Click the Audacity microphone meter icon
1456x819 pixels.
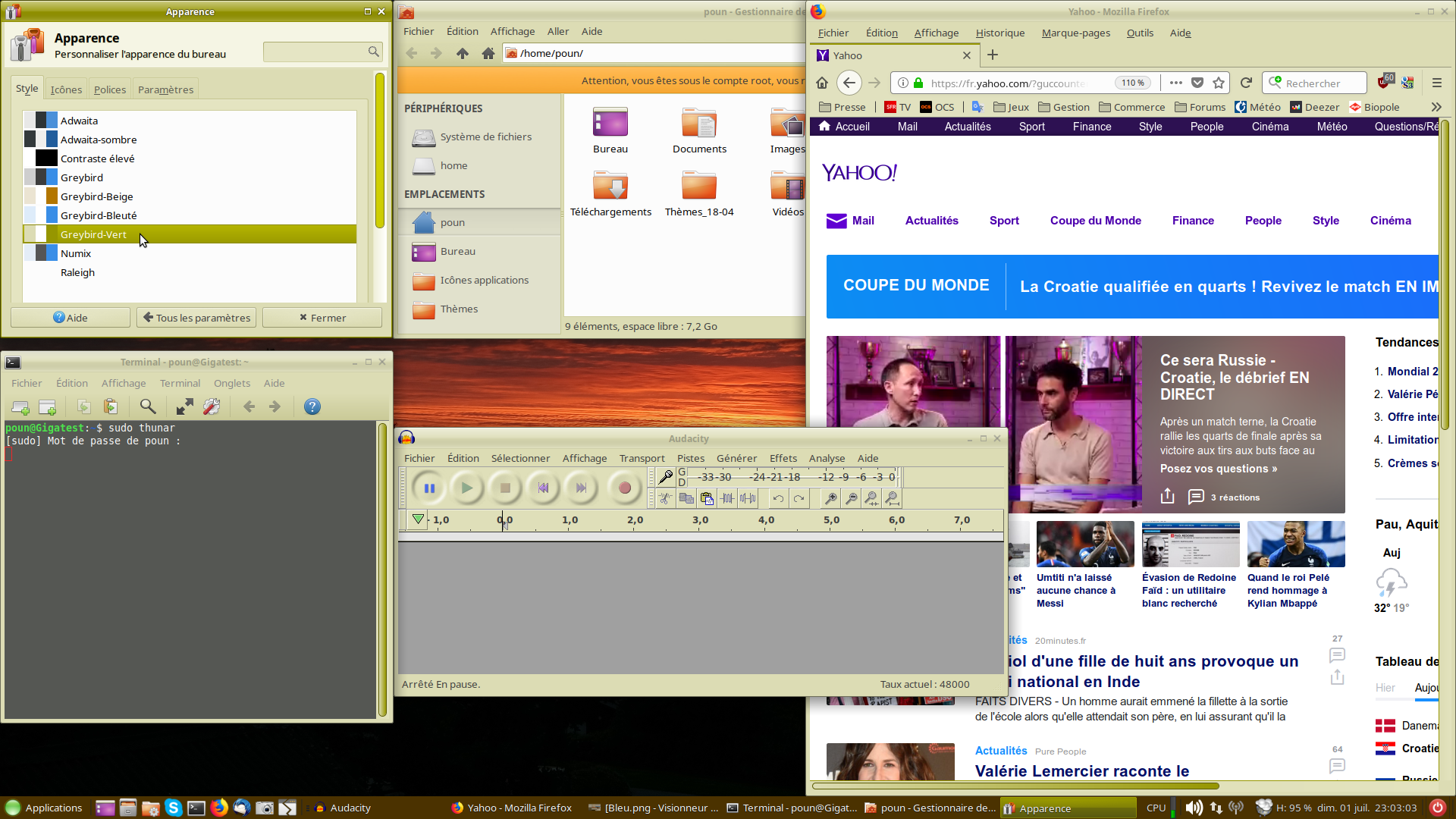[x=665, y=477]
